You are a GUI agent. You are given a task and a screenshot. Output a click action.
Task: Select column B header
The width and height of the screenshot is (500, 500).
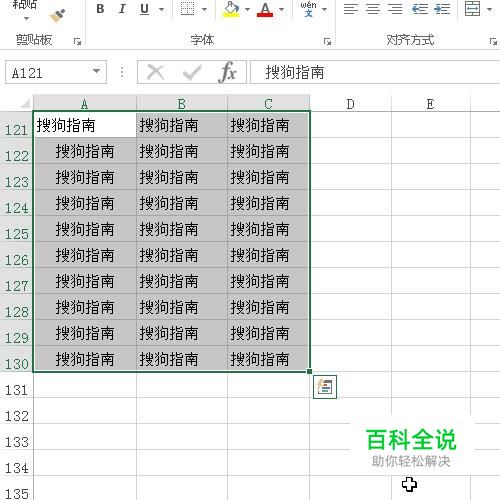click(182, 104)
